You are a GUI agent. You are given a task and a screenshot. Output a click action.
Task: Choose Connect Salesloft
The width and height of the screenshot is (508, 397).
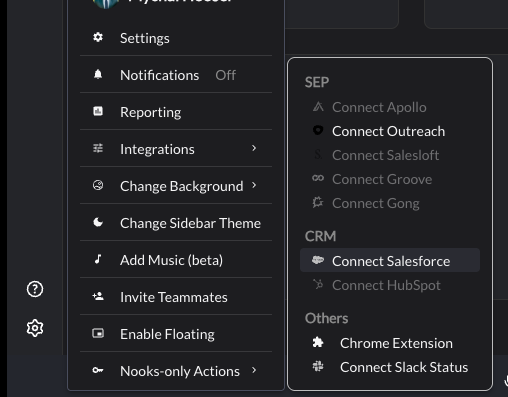click(x=390, y=155)
